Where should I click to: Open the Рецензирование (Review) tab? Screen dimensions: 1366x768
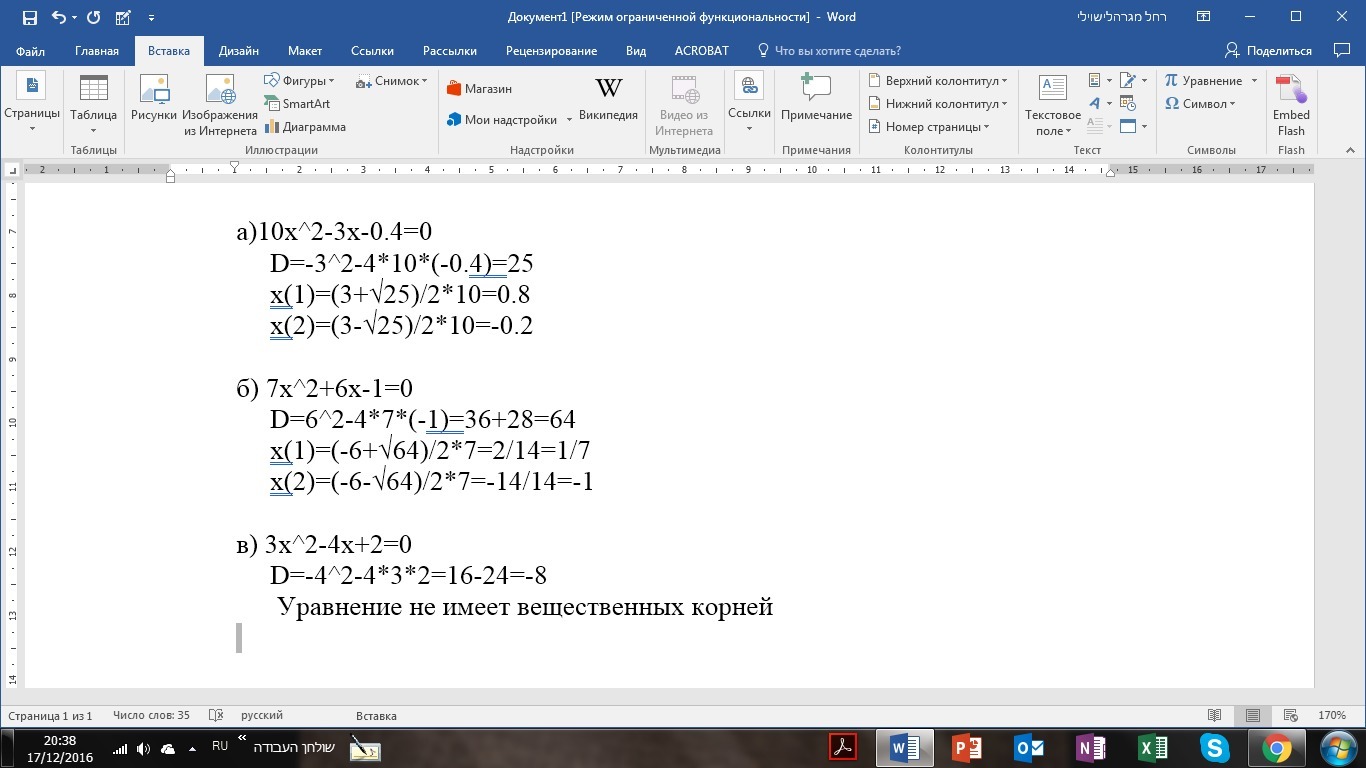click(551, 51)
